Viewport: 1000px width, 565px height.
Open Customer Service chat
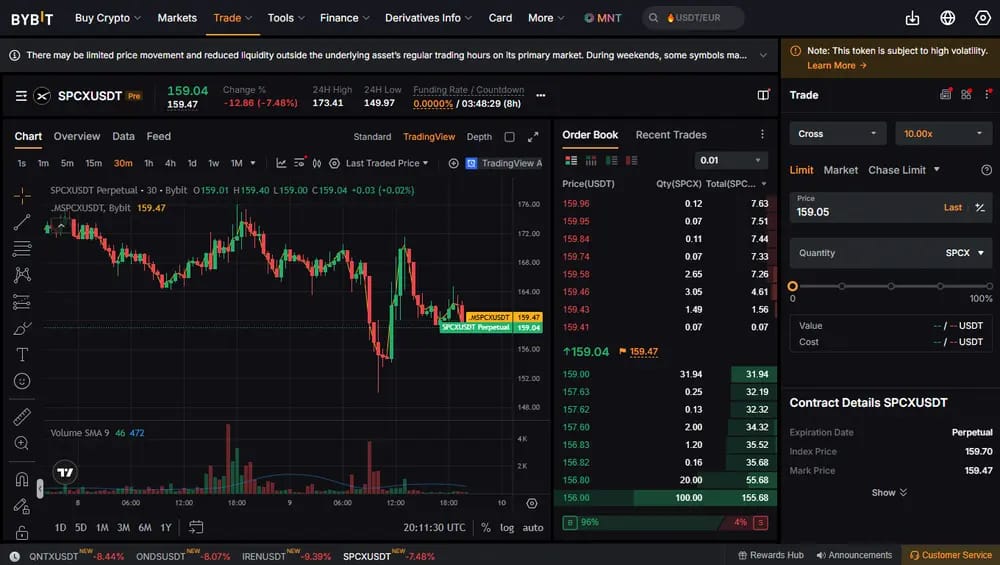950,555
